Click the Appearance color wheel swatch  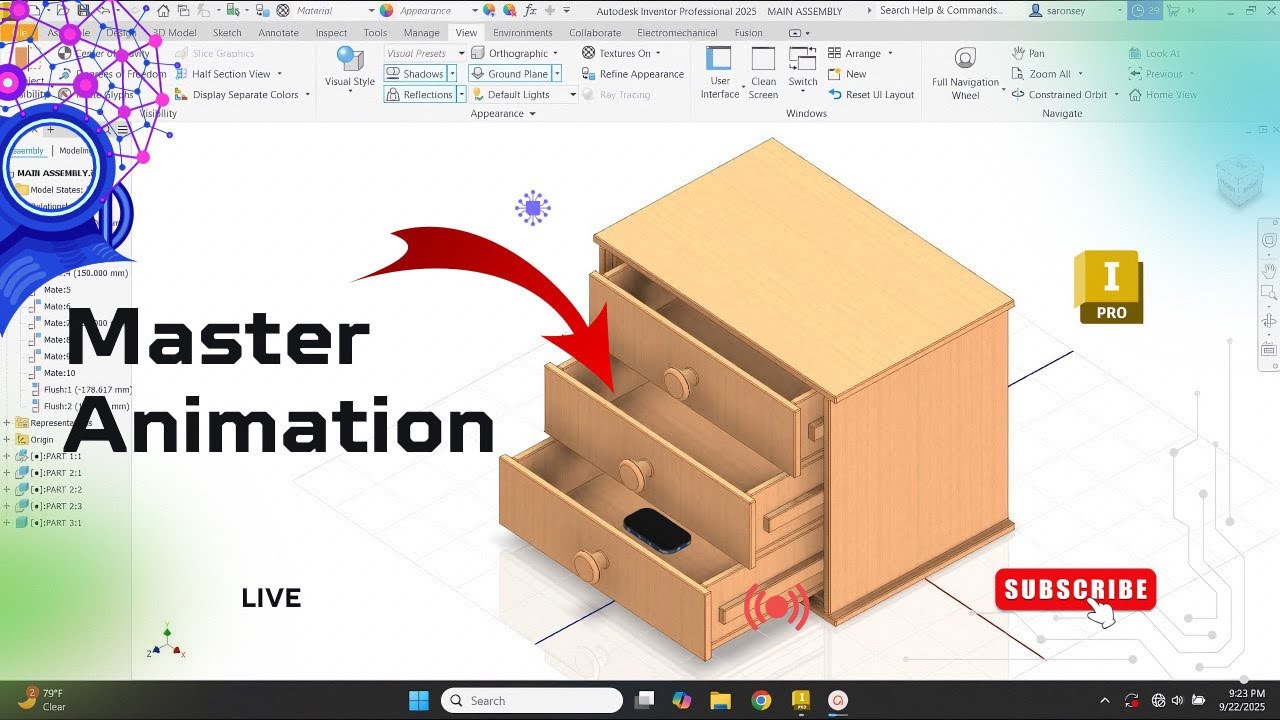click(386, 10)
